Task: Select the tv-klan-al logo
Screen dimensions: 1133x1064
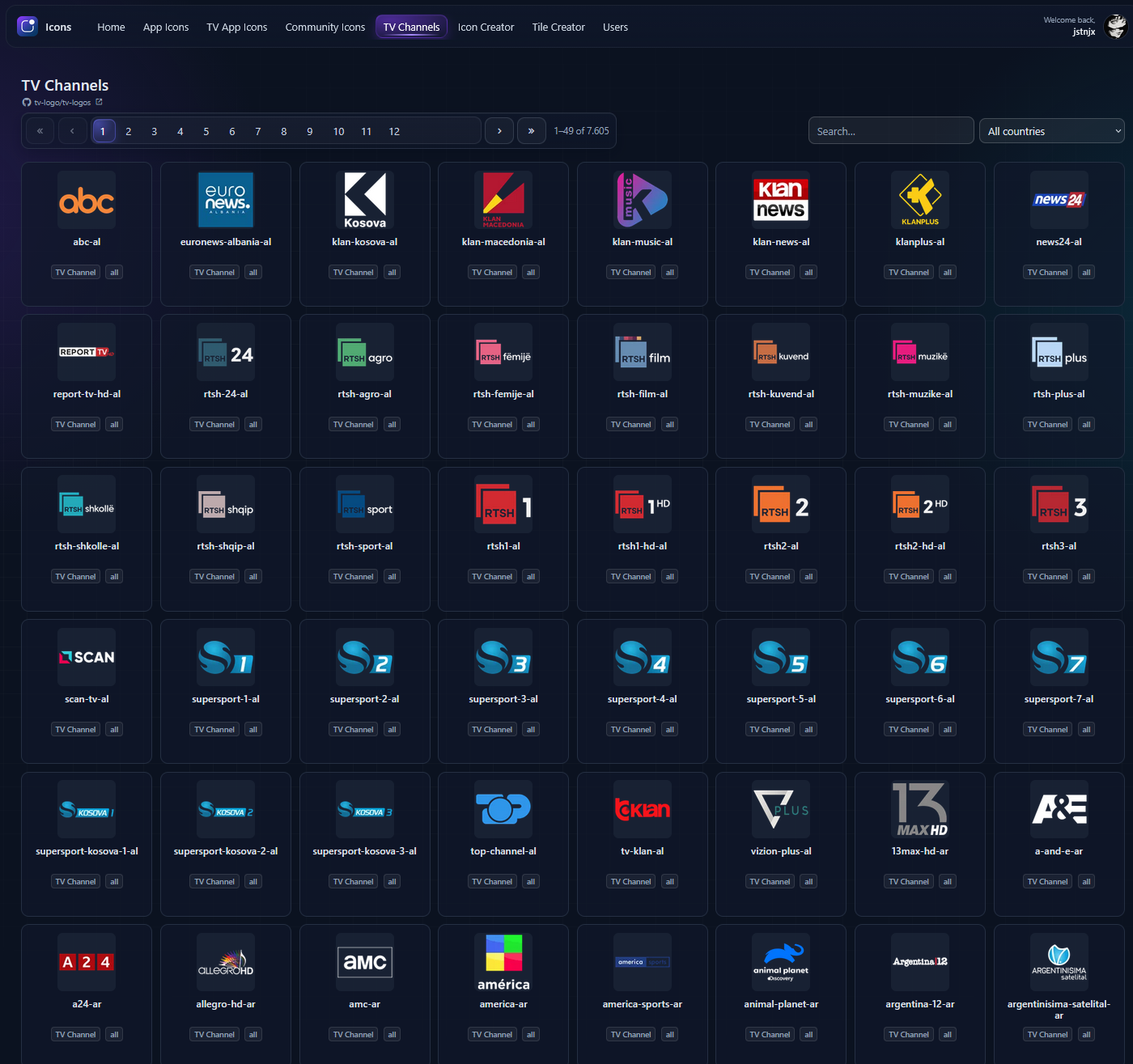Action: (x=643, y=809)
